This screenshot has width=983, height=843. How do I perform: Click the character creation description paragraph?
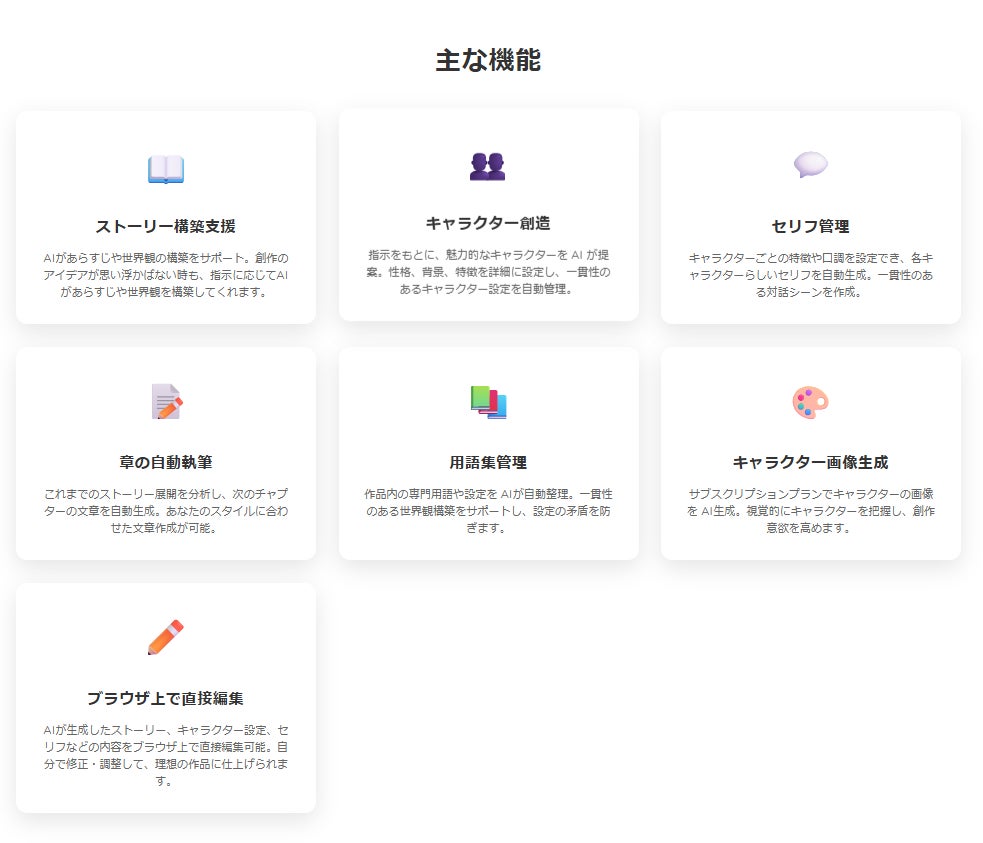coord(488,272)
